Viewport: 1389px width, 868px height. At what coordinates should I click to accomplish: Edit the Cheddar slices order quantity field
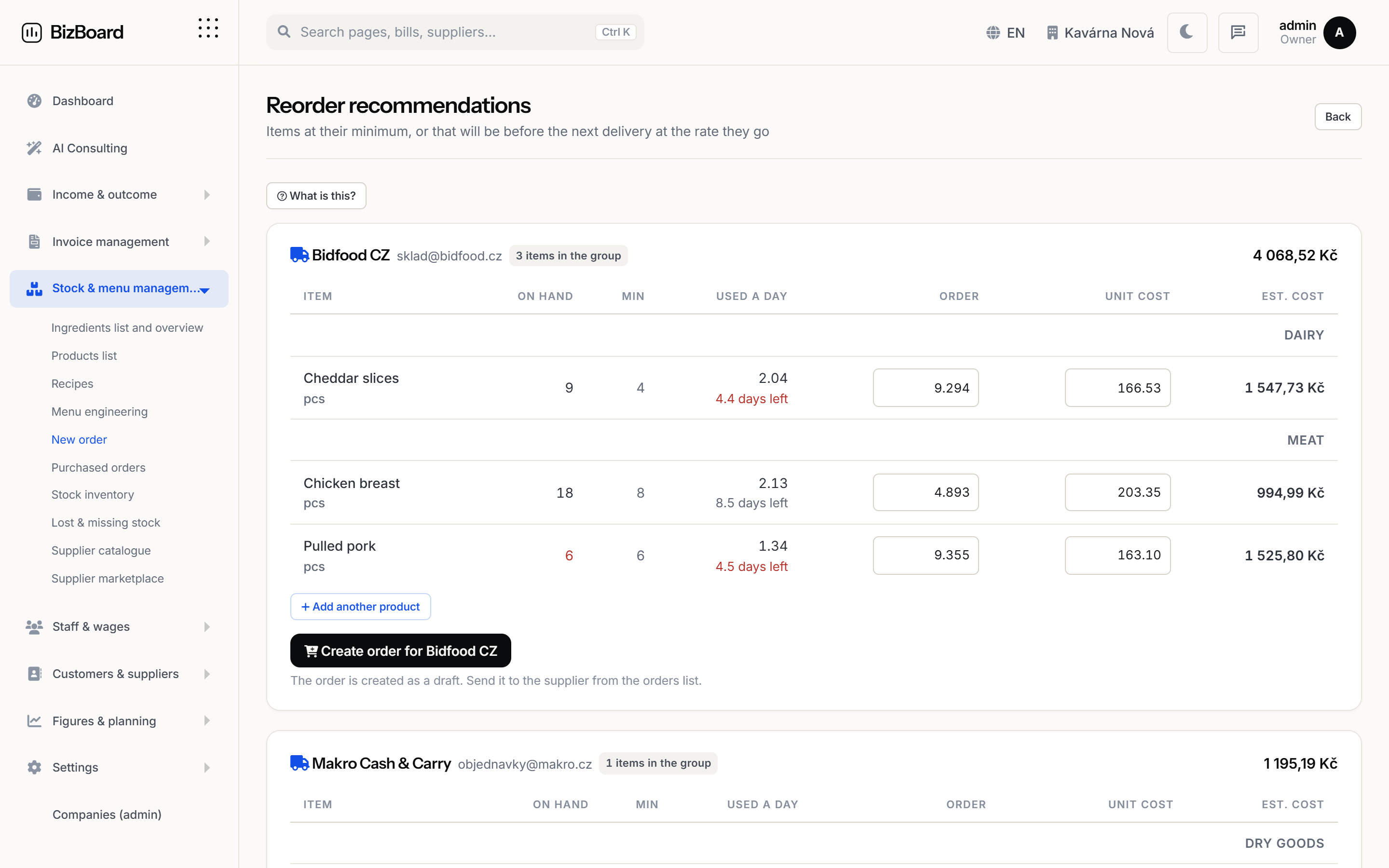click(x=925, y=388)
